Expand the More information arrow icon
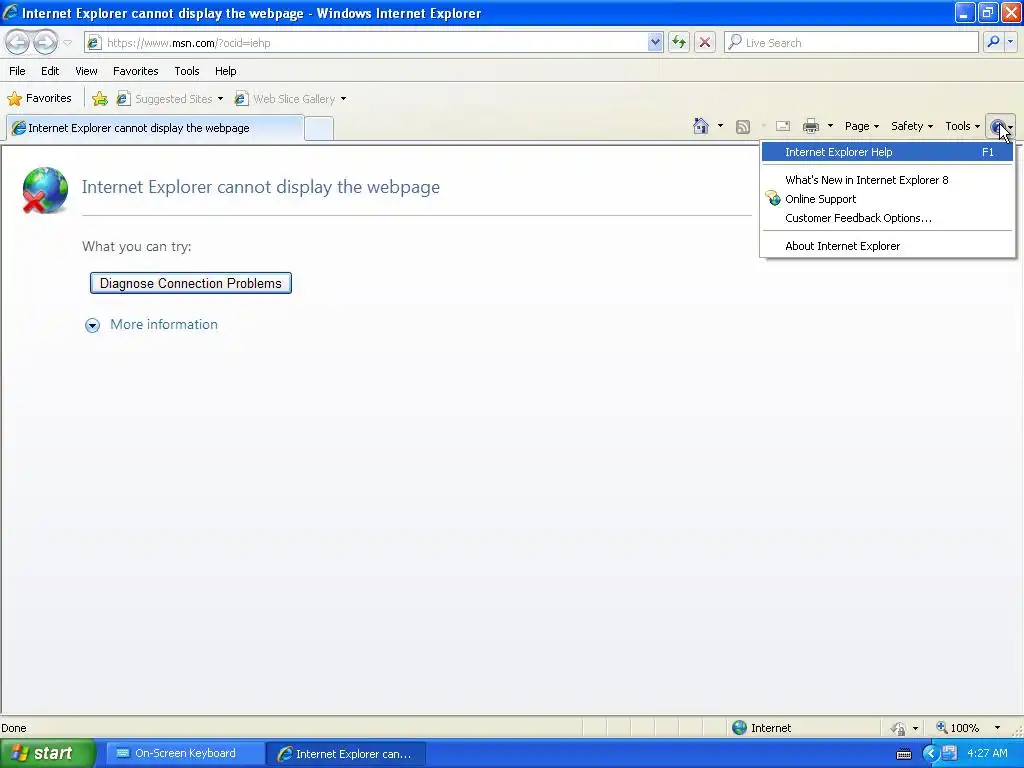This screenshot has height=768, width=1024. (x=92, y=325)
